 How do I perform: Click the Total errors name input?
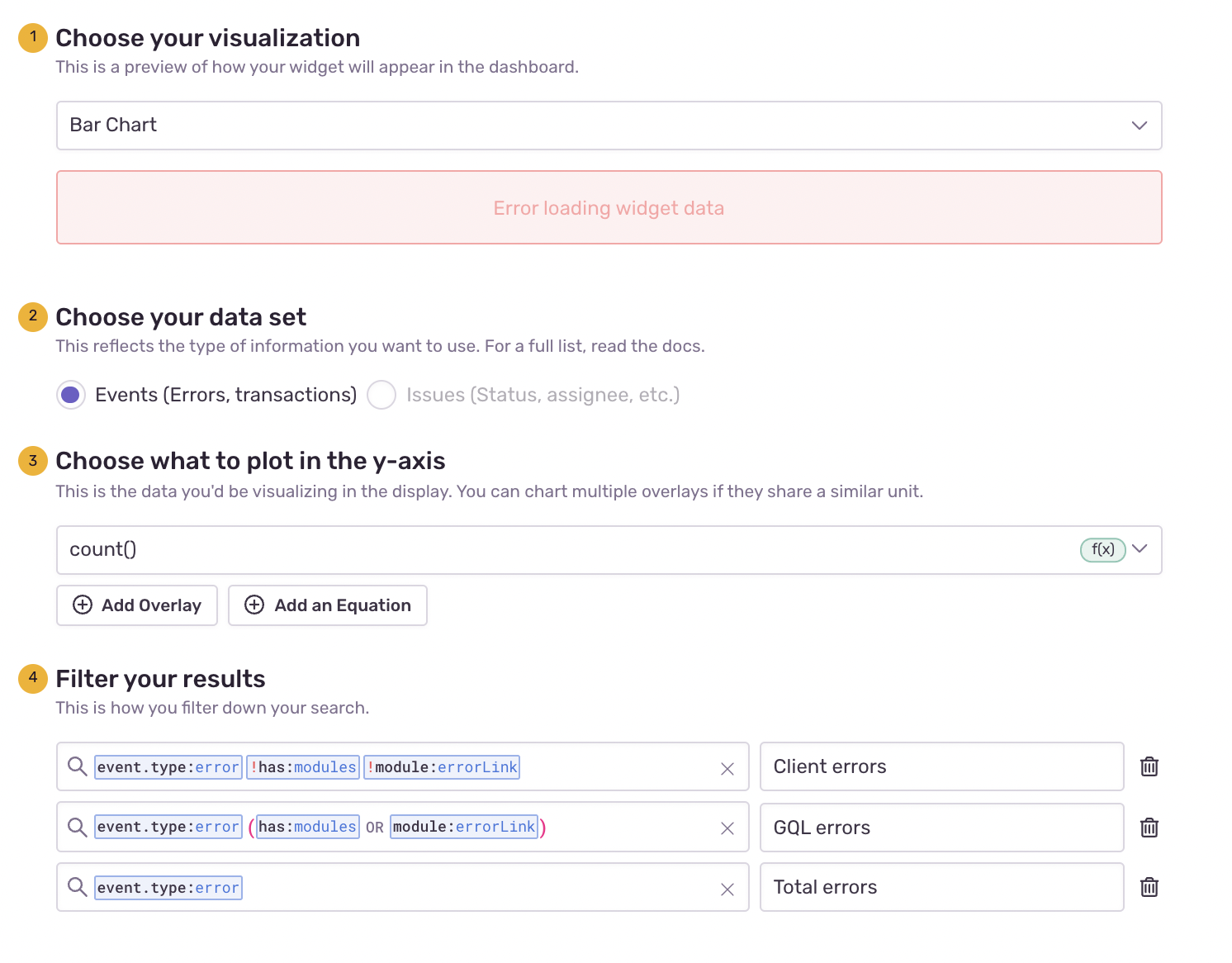[941, 887]
